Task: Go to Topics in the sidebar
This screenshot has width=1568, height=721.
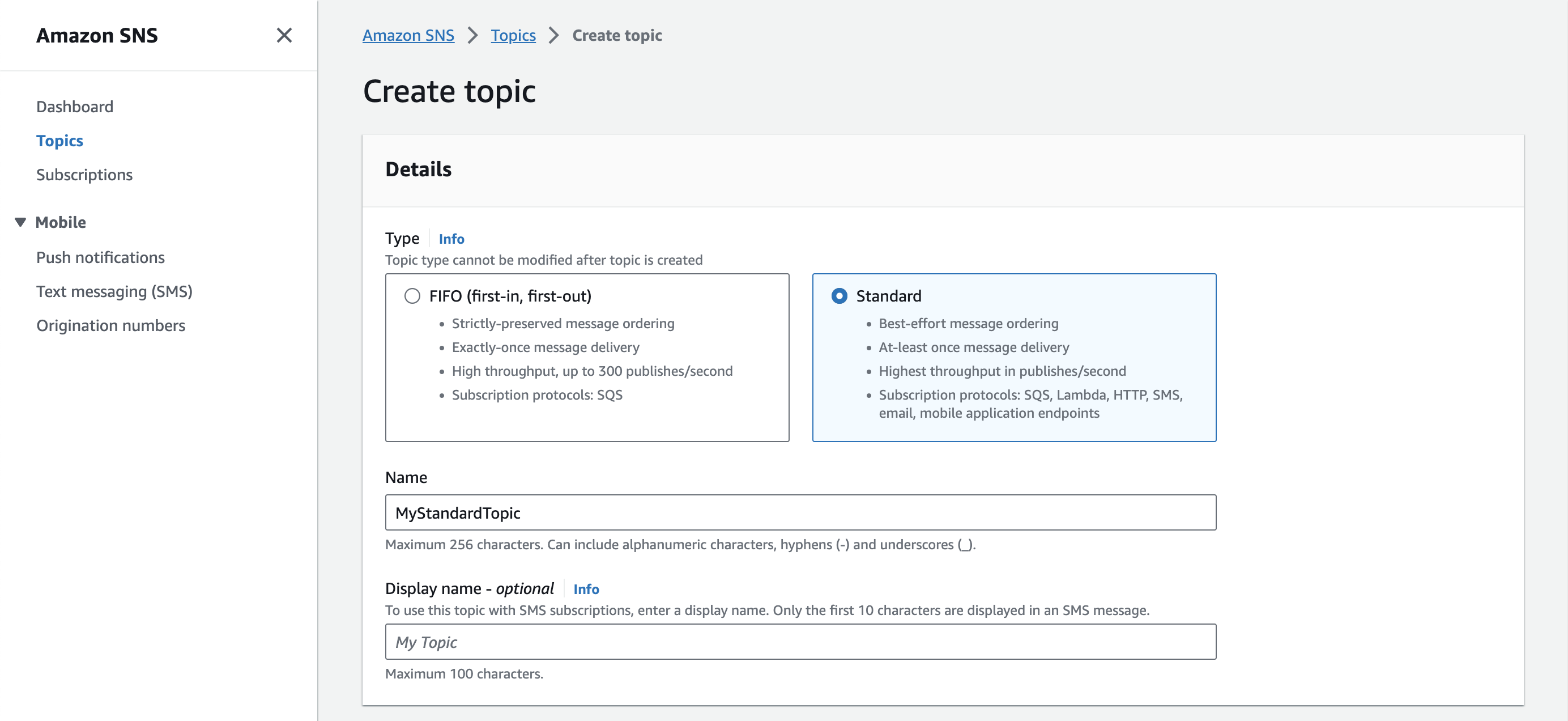Action: 59,141
